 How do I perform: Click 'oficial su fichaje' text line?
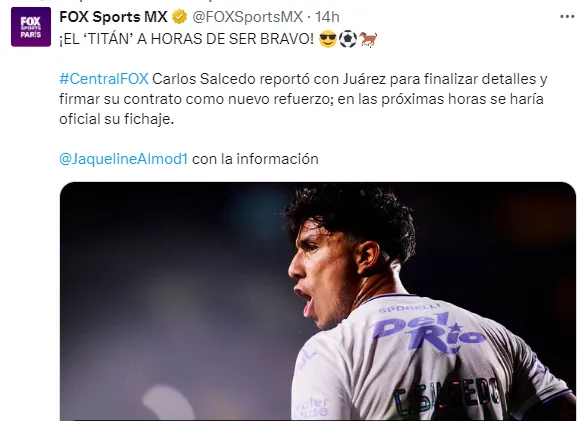coord(116,119)
